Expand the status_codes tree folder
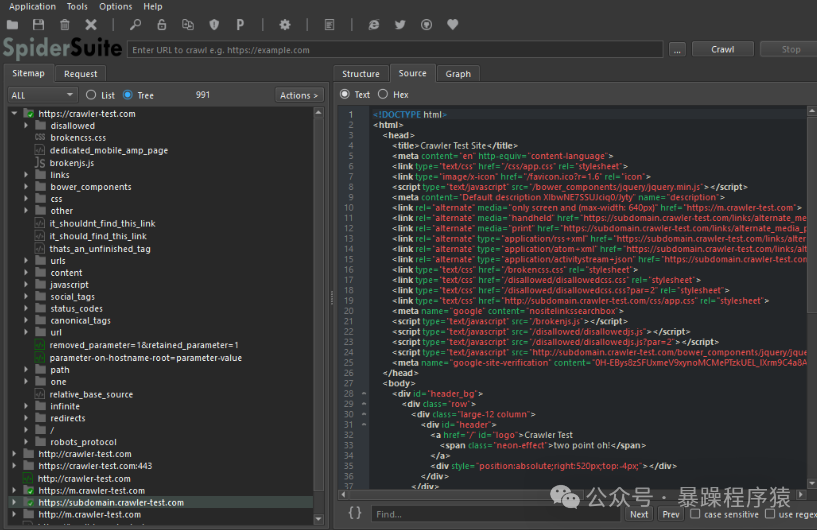This screenshot has height=530, width=817. [x=27, y=309]
